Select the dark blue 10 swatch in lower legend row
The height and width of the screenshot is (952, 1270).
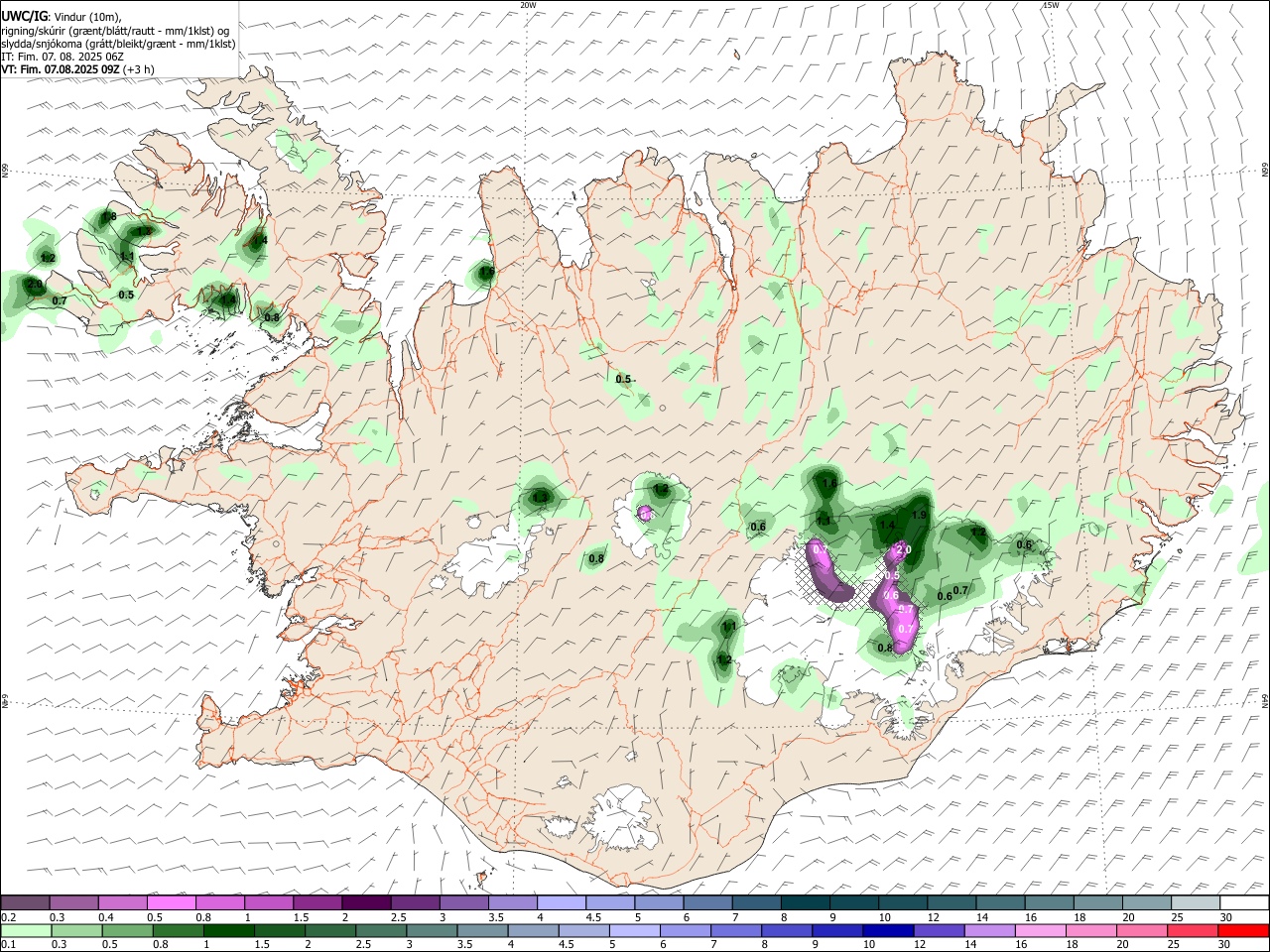[x=887, y=931]
